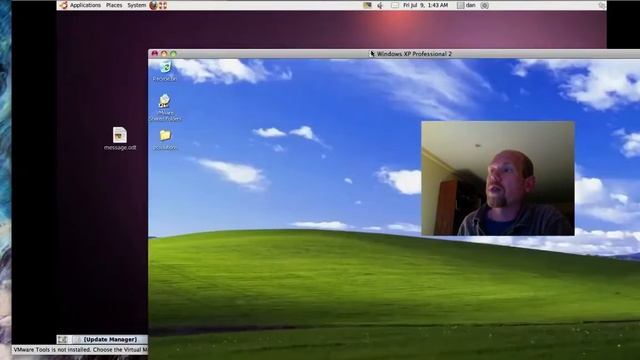Zoom the Windows XP Professional 2 window
The width and height of the screenshot is (640, 360).
173,53
